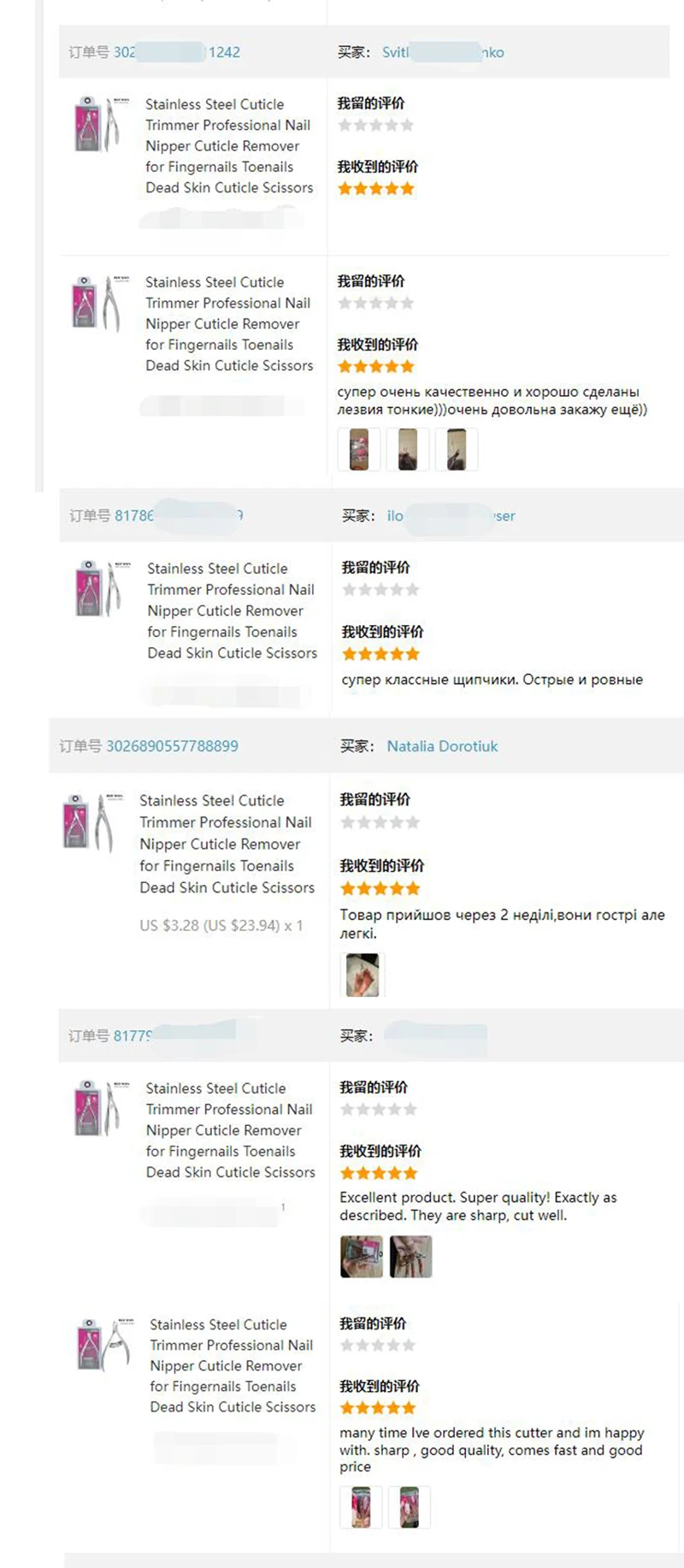This screenshot has height=1568, width=684.
Task: Open second photo under 'many time Ive ordered' review
Action: pos(410,1506)
